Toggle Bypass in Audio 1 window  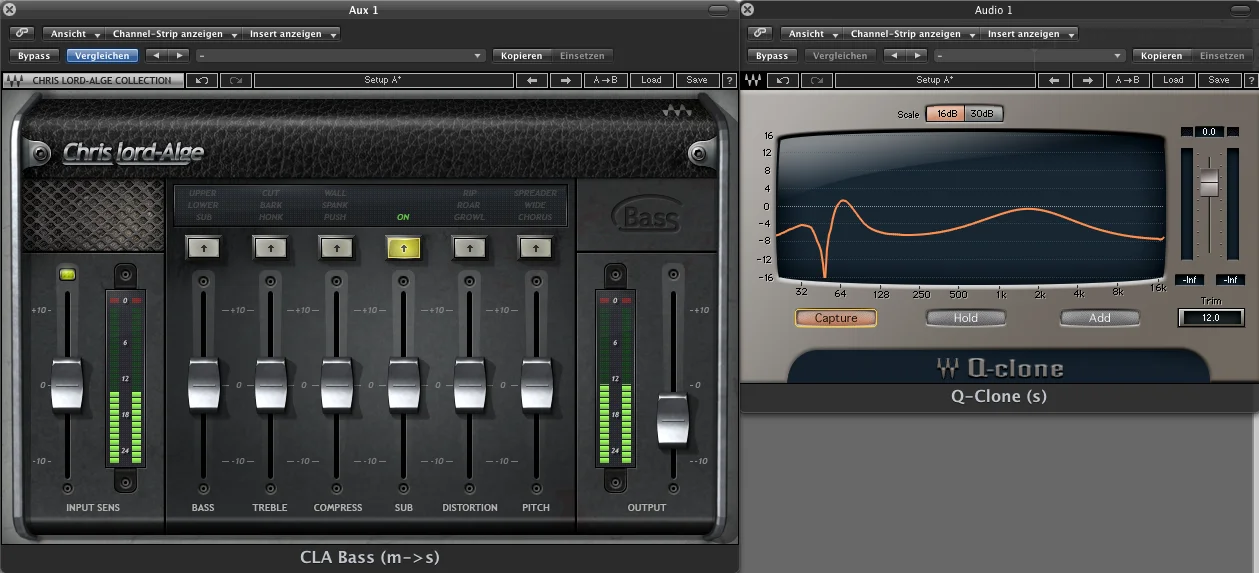(772, 56)
